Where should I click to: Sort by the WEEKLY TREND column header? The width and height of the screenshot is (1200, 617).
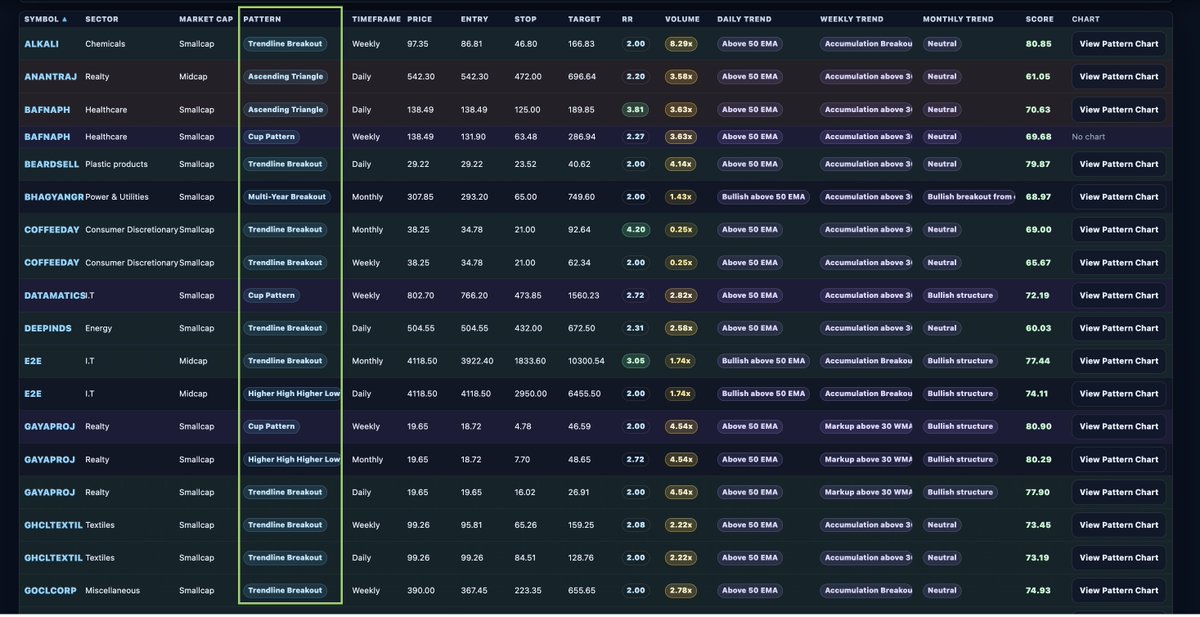[851, 19]
